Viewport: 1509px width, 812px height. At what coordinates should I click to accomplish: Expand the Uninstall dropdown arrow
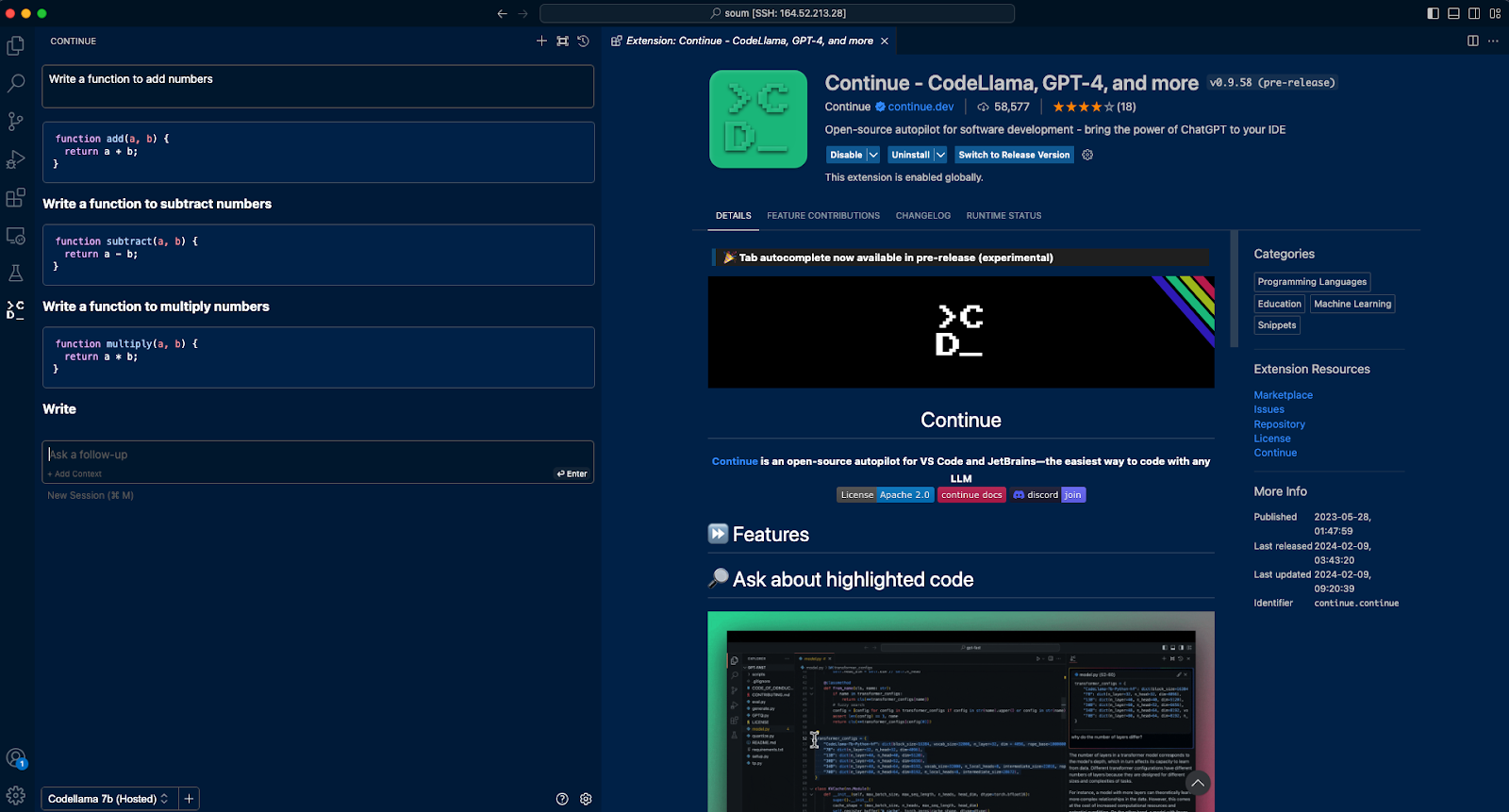coord(940,155)
